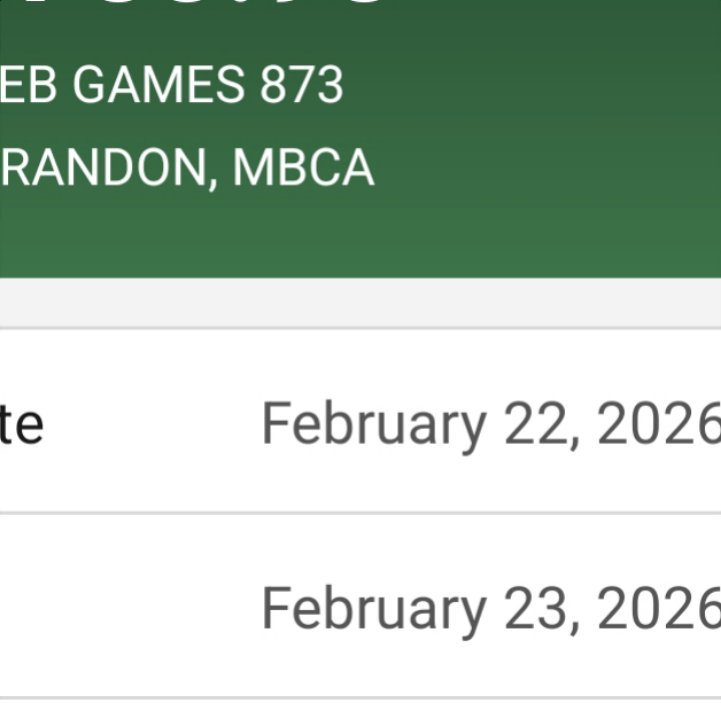Click MBCA province code in the header
The height and width of the screenshot is (719, 721).
click(x=303, y=168)
